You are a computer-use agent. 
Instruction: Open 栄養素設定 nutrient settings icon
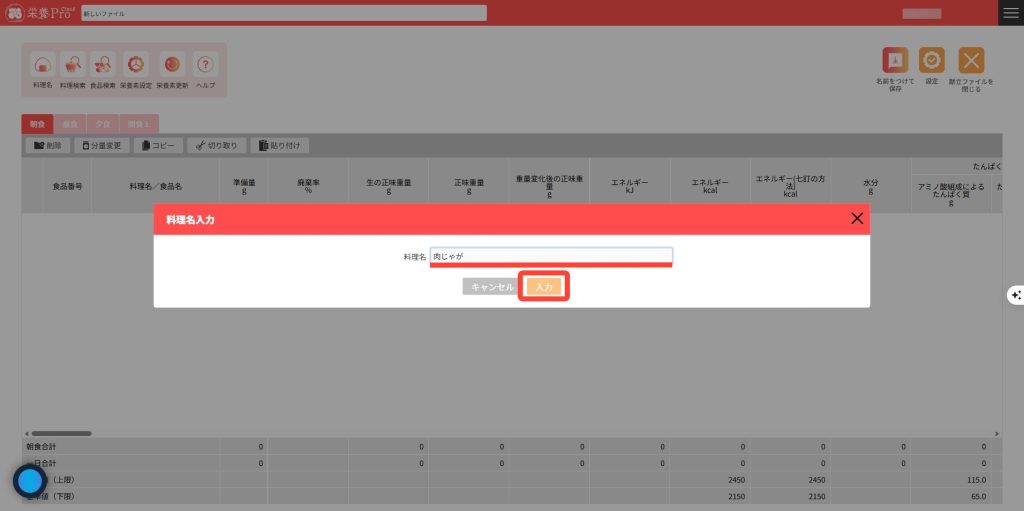pyautogui.click(x=136, y=66)
